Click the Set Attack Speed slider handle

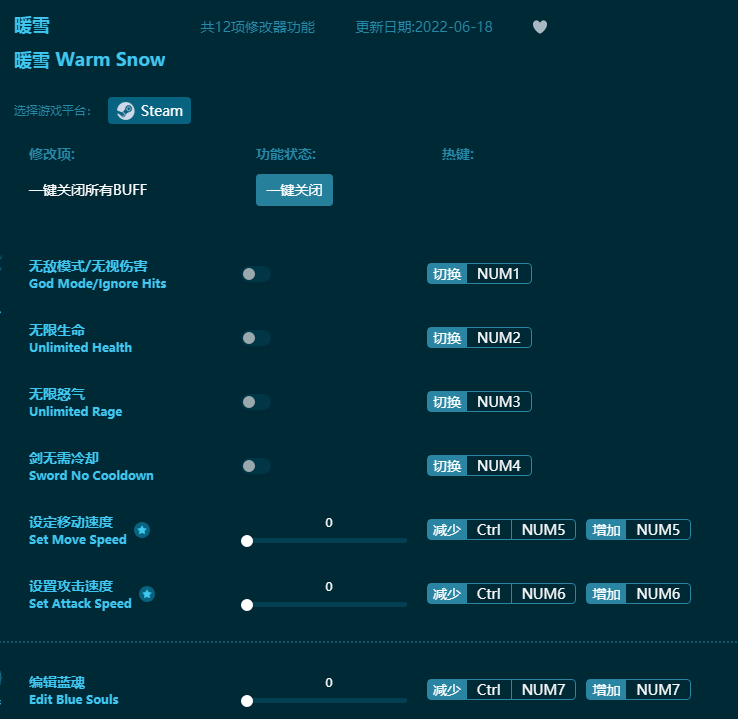pos(247,605)
